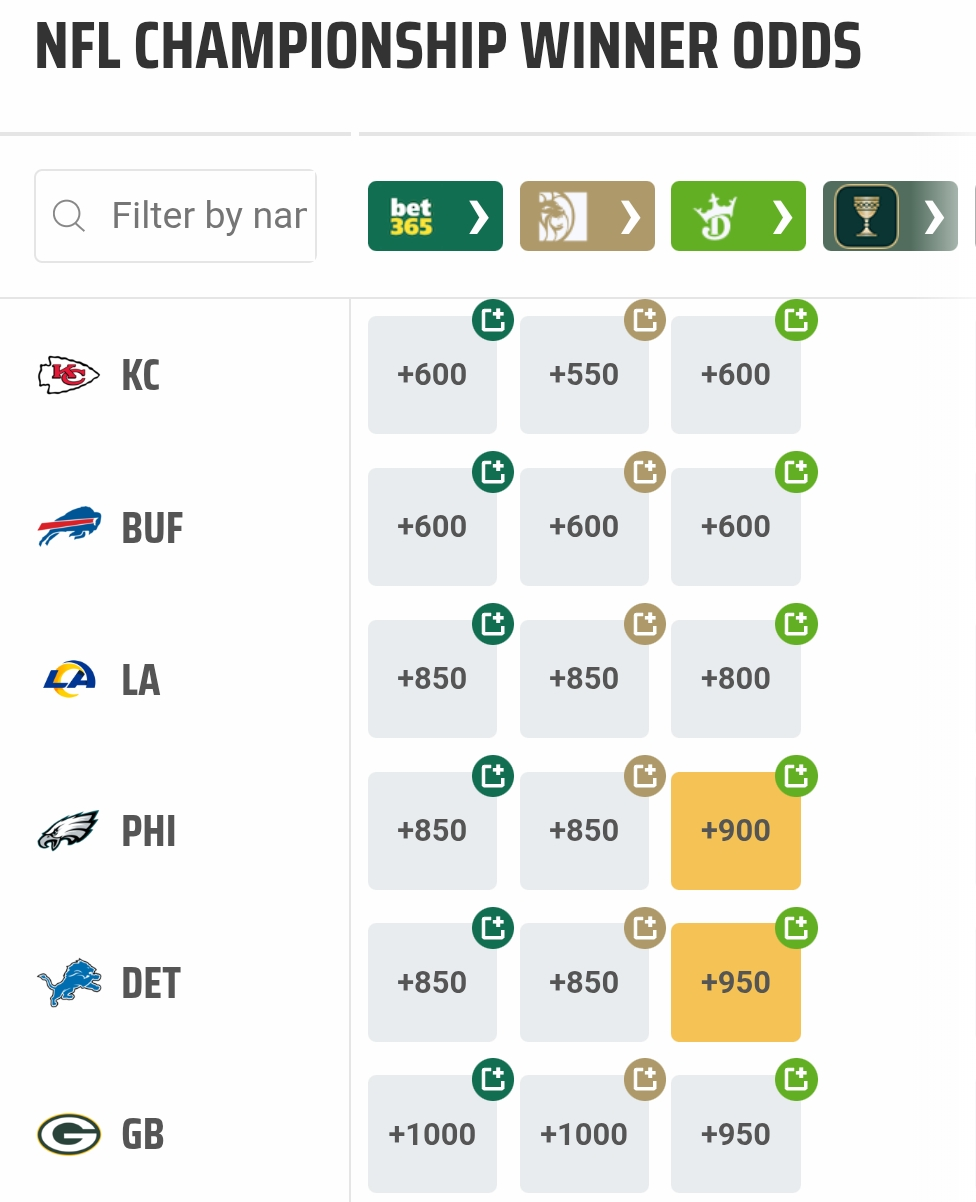This screenshot has width=976, height=1202.
Task: Click the Filter by name search field
Action: [x=176, y=216]
